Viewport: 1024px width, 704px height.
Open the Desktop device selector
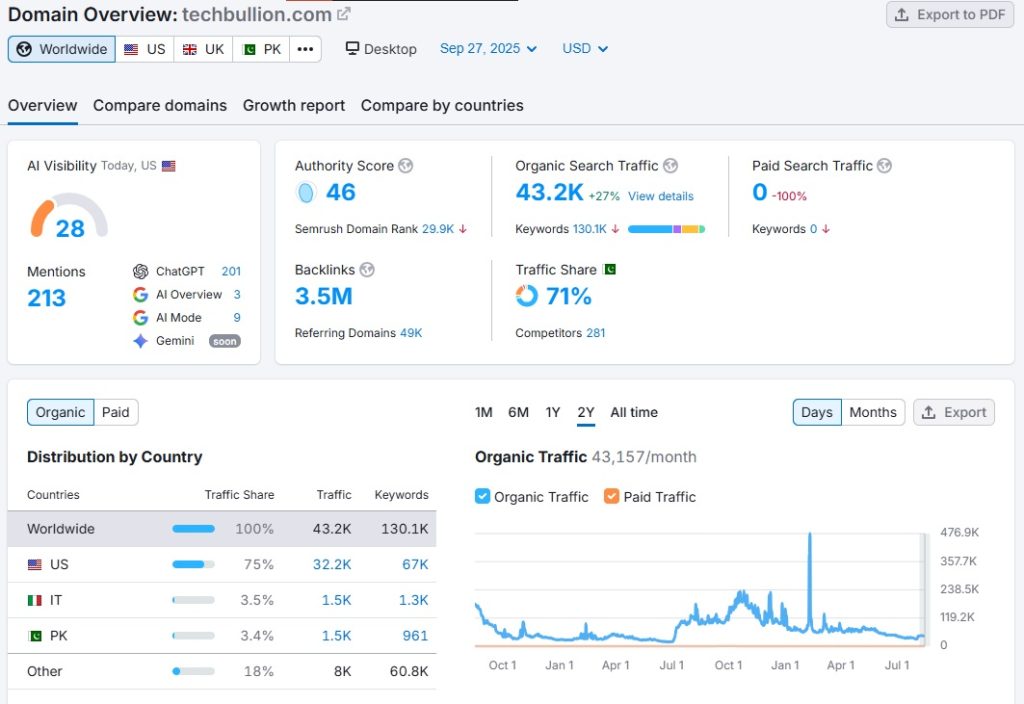pos(381,48)
